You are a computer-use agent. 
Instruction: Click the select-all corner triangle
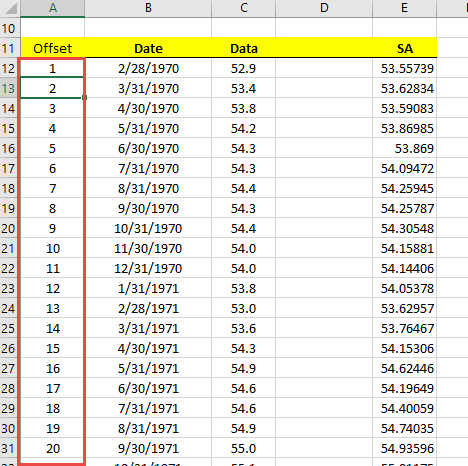tap(10, 8)
